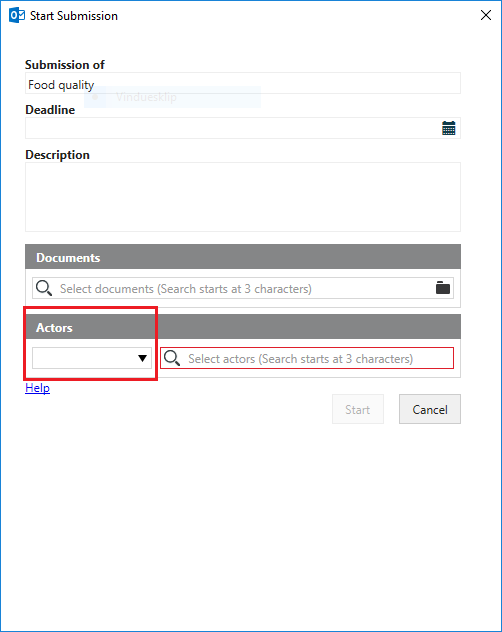Viewport: 502px width, 632px height.
Task: Click the Start Submission window title
Action: point(74,16)
